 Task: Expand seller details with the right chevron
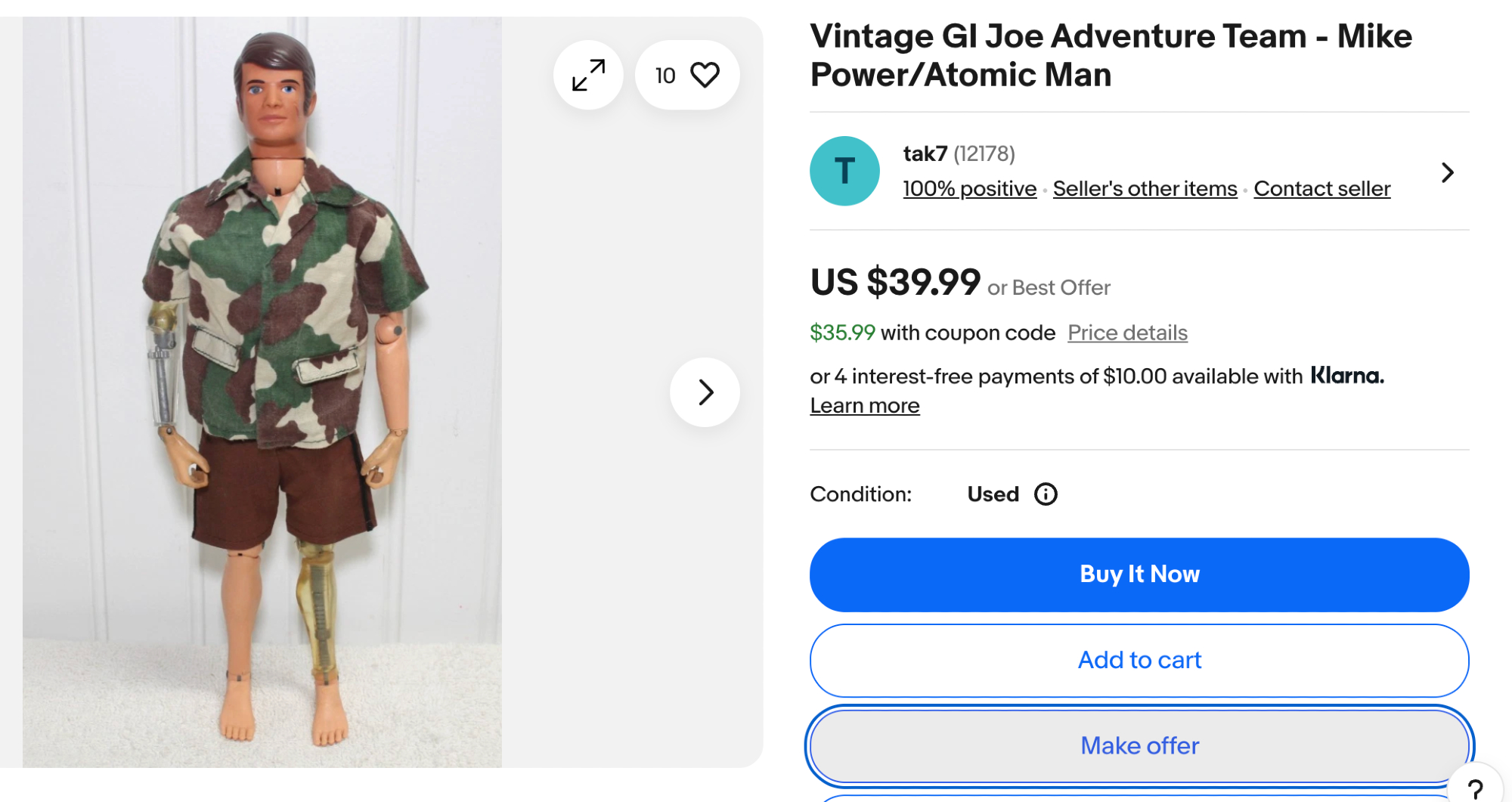pos(1447,172)
